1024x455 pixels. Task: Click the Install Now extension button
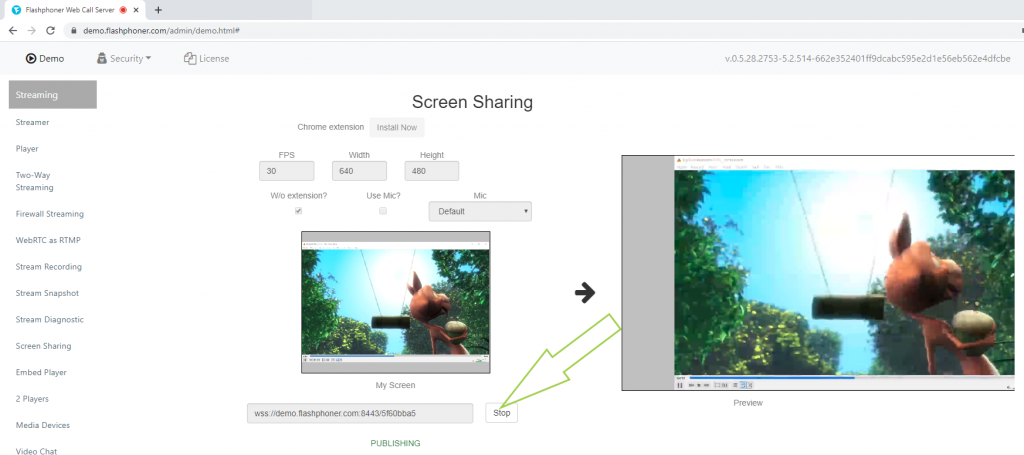pyautogui.click(x=397, y=127)
